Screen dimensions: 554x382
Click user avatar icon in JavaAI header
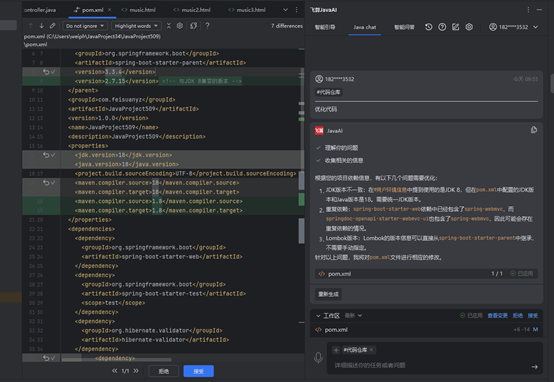[x=493, y=27]
